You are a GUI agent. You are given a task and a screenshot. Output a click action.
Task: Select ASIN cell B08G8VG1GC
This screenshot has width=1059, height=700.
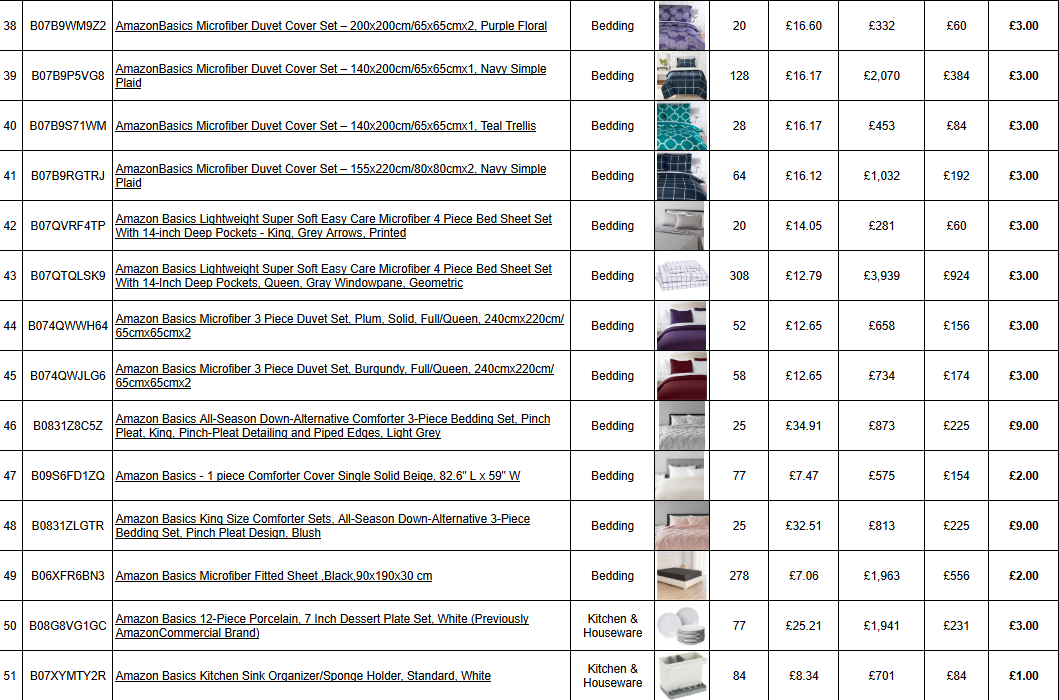click(x=68, y=626)
